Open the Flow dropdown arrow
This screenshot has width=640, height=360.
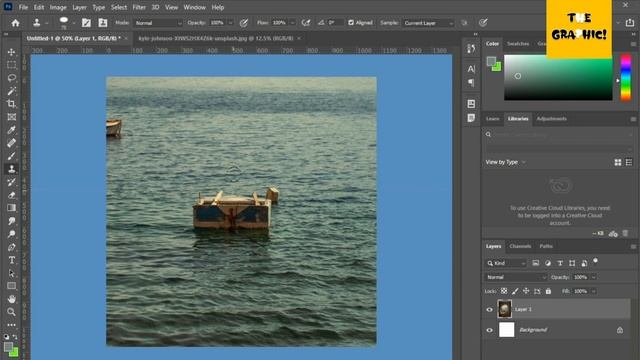[x=292, y=23]
